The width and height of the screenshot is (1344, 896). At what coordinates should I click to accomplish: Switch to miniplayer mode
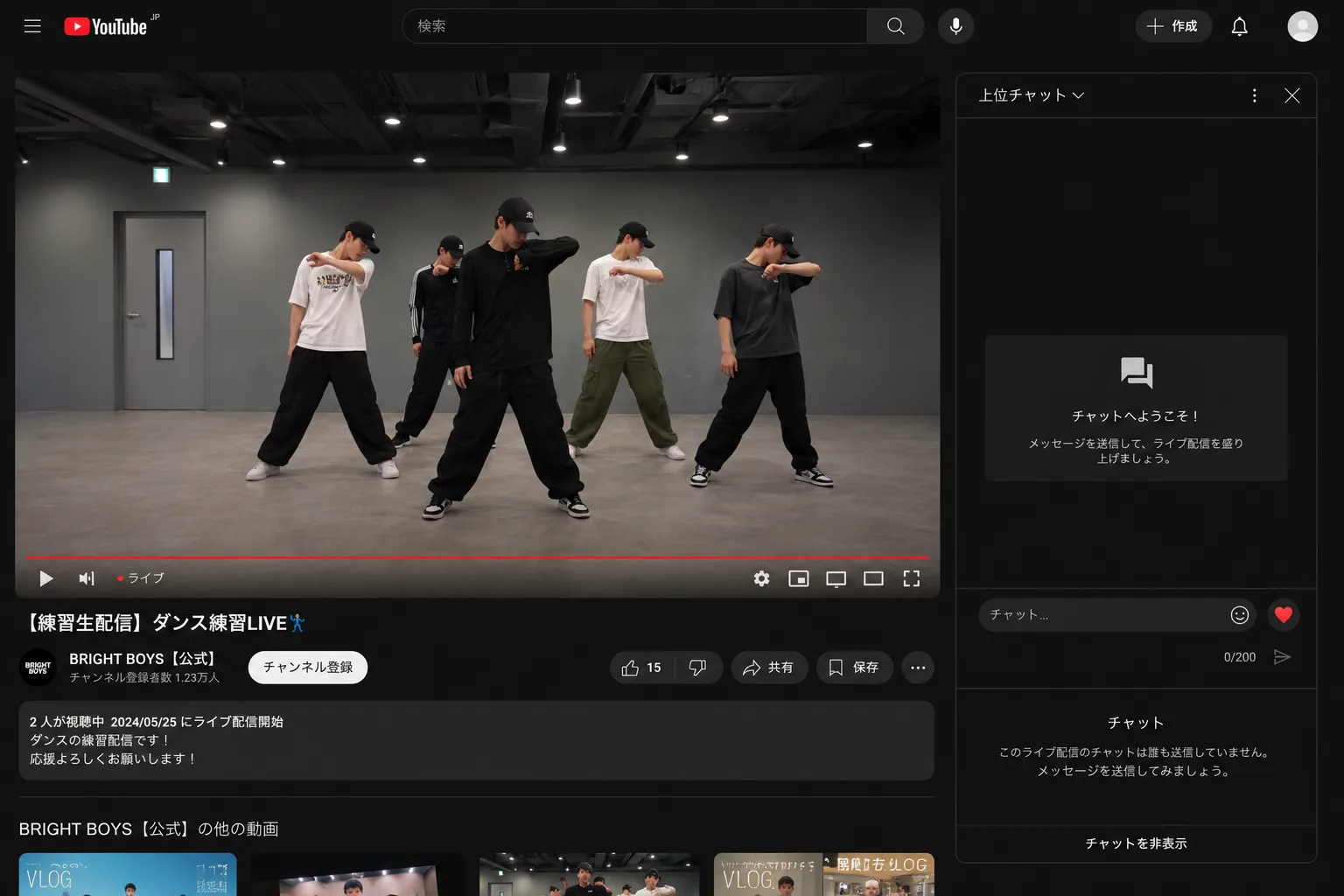coord(798,578)
